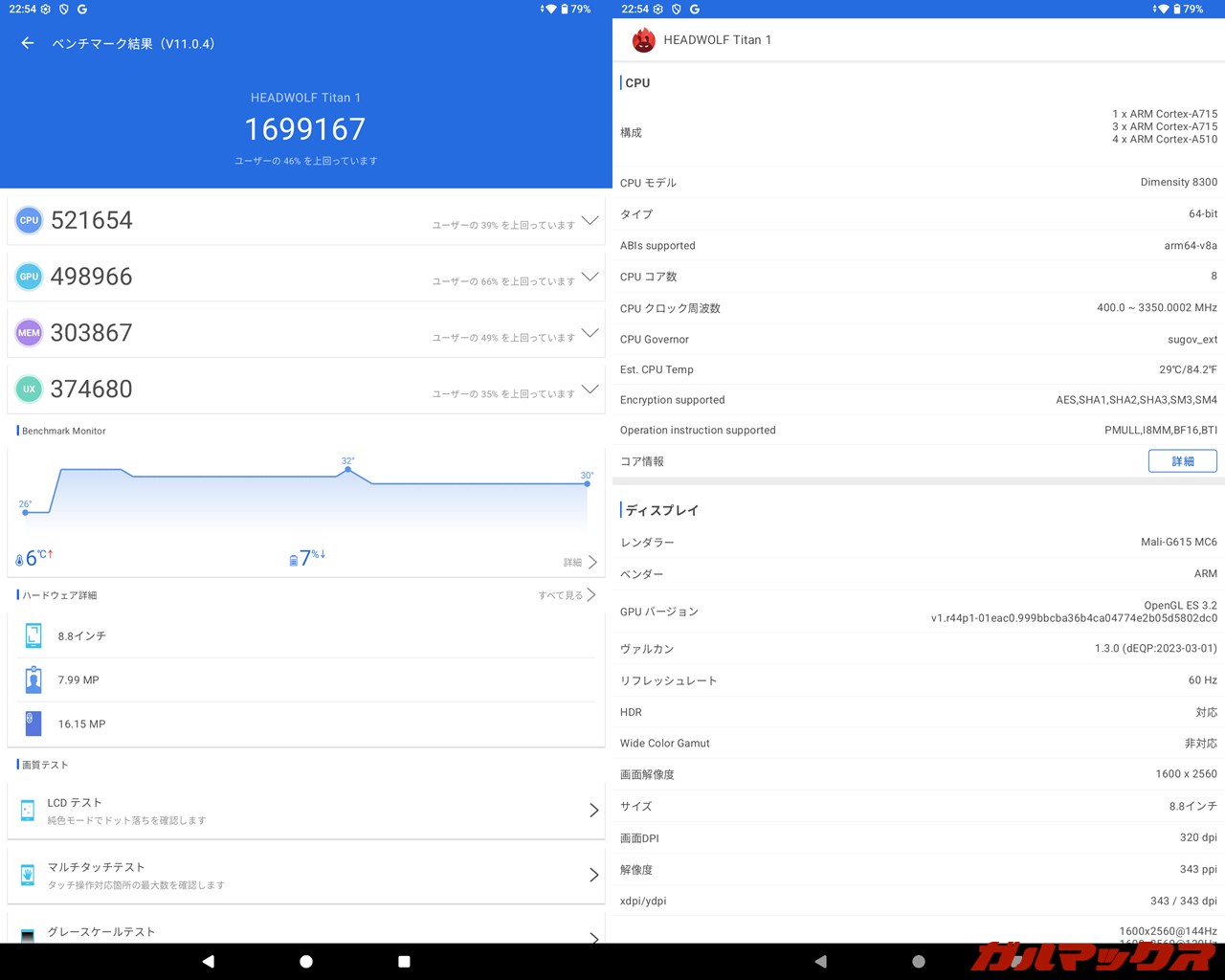Open the LCD テスト item
This screenshot has width=1225, height=980.
(x=306, y=810)
